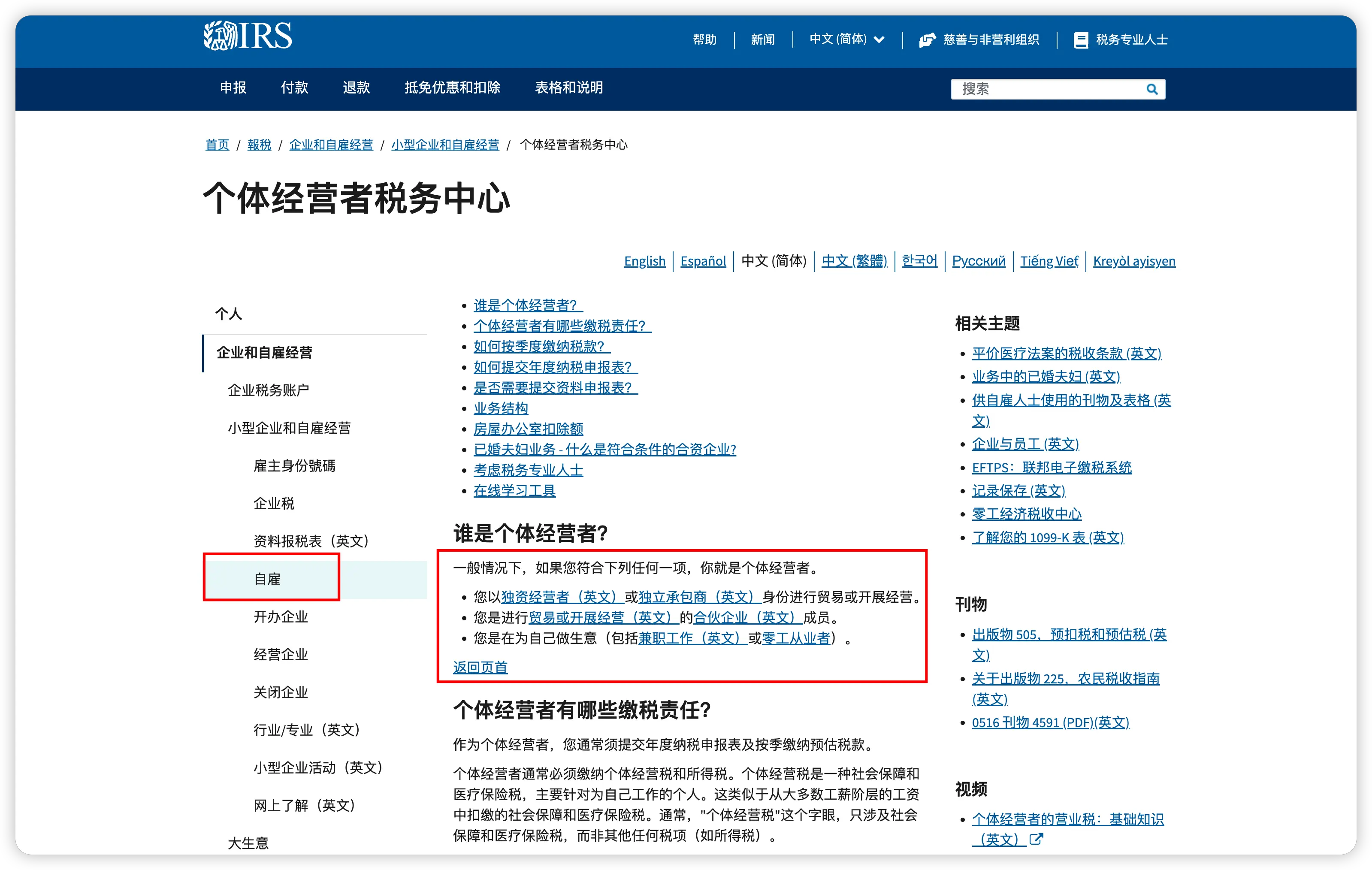1372x870 pixels.
Task: Click 帮助 in top header
Action: tap(704, 40)
